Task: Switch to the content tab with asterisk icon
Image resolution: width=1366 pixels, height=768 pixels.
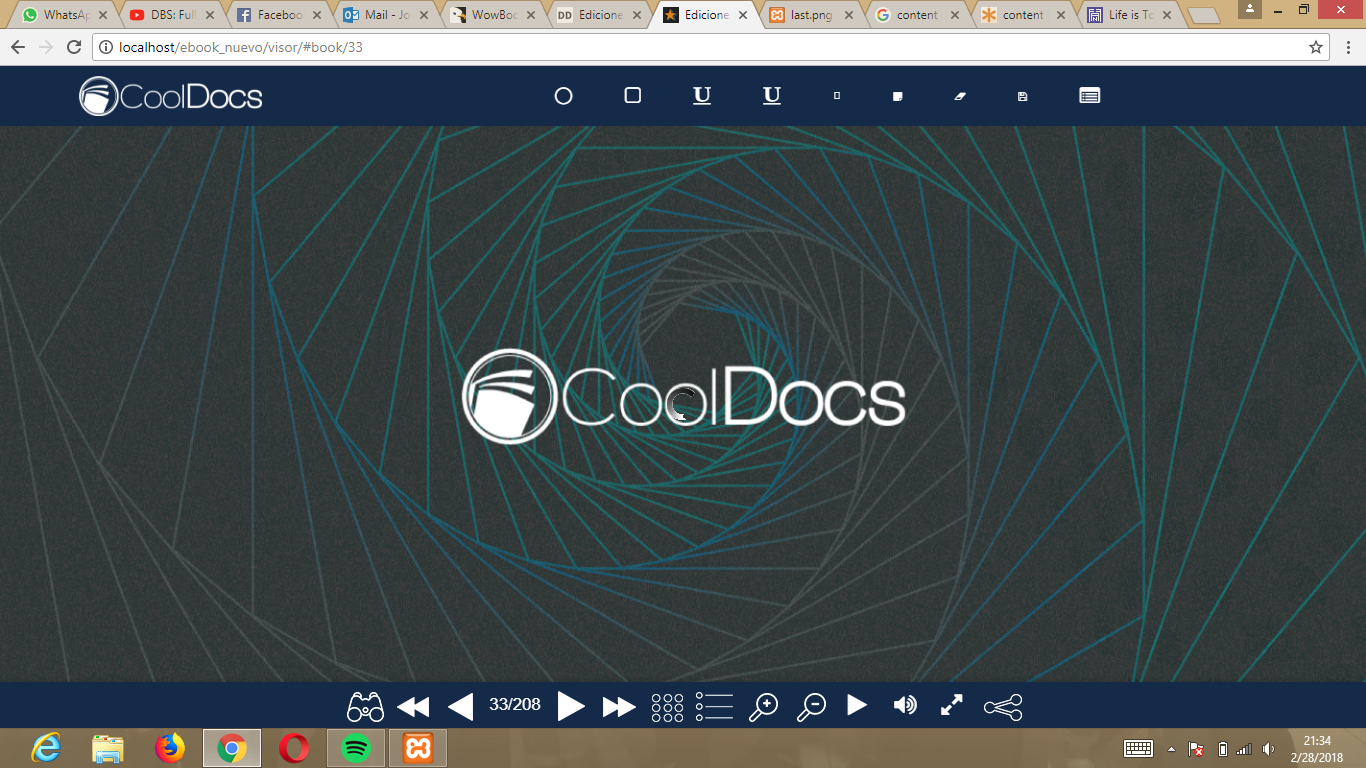Action: 1024,15
